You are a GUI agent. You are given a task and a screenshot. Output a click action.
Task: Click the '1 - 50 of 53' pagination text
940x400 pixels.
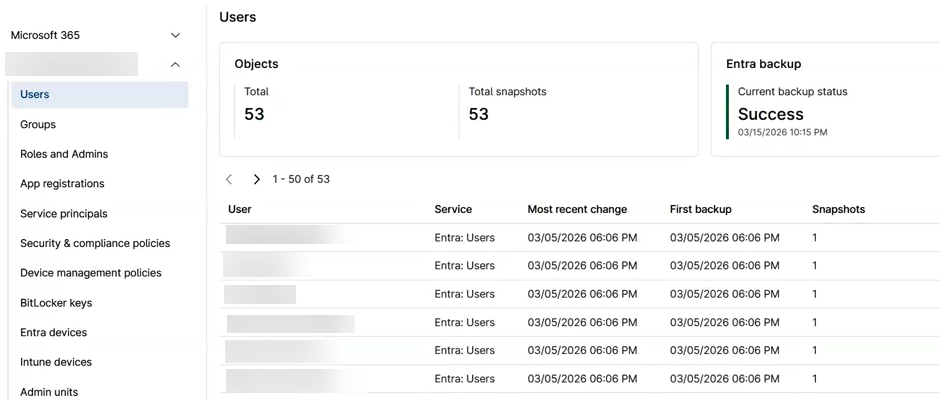(x=301, y=179)
